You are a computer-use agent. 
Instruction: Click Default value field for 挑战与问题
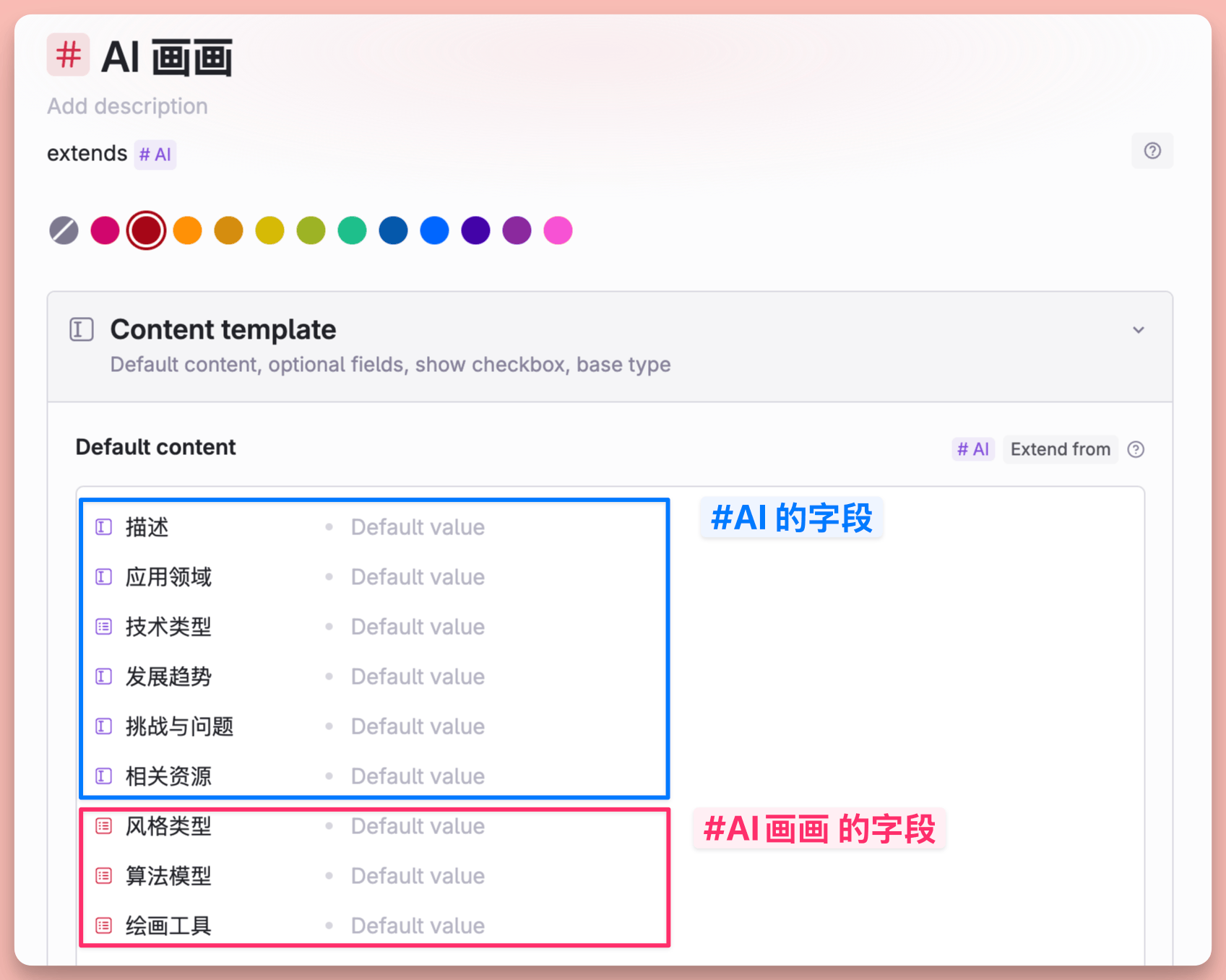418,727
